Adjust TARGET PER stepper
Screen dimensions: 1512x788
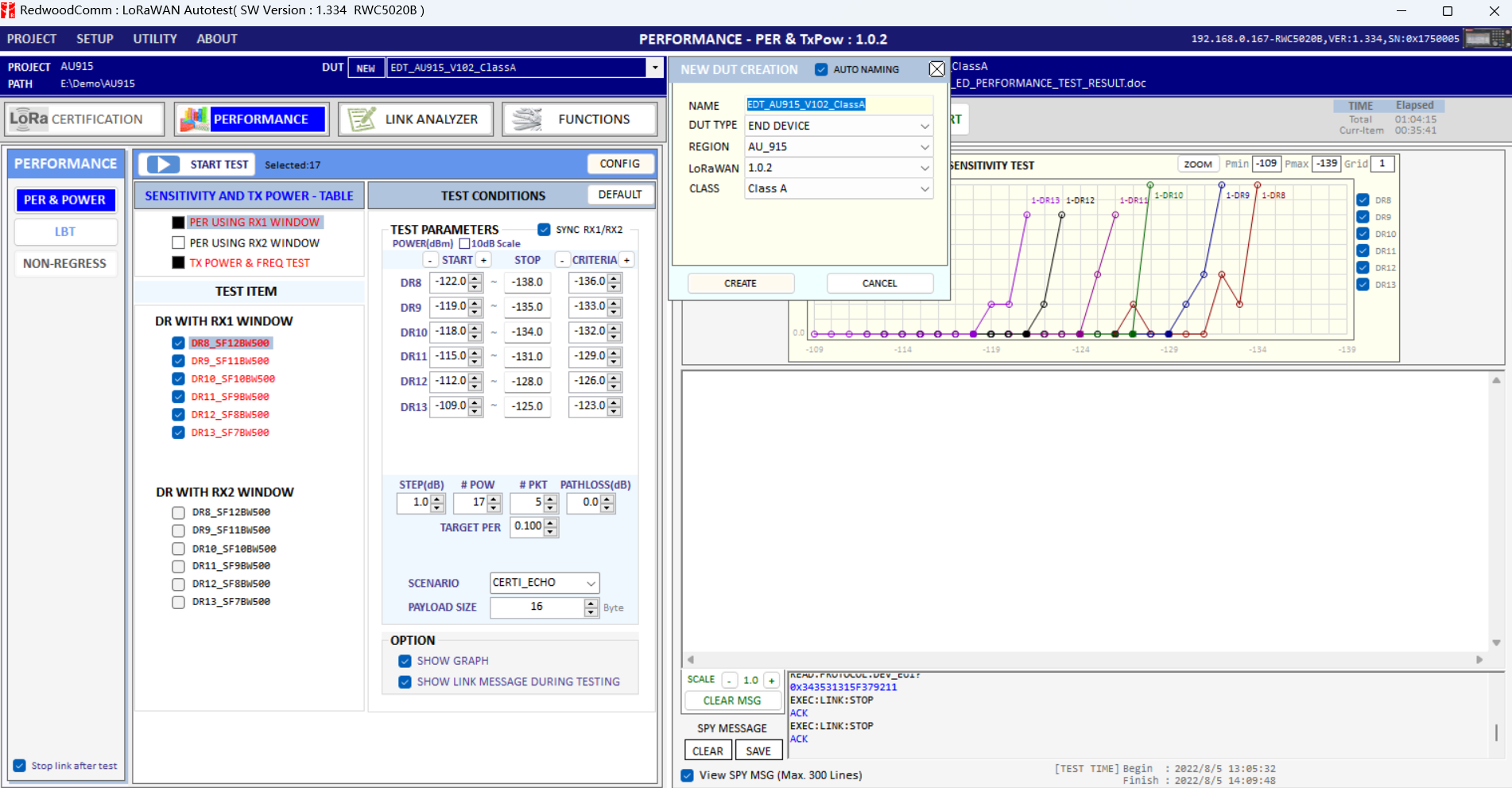coord(551,526)
